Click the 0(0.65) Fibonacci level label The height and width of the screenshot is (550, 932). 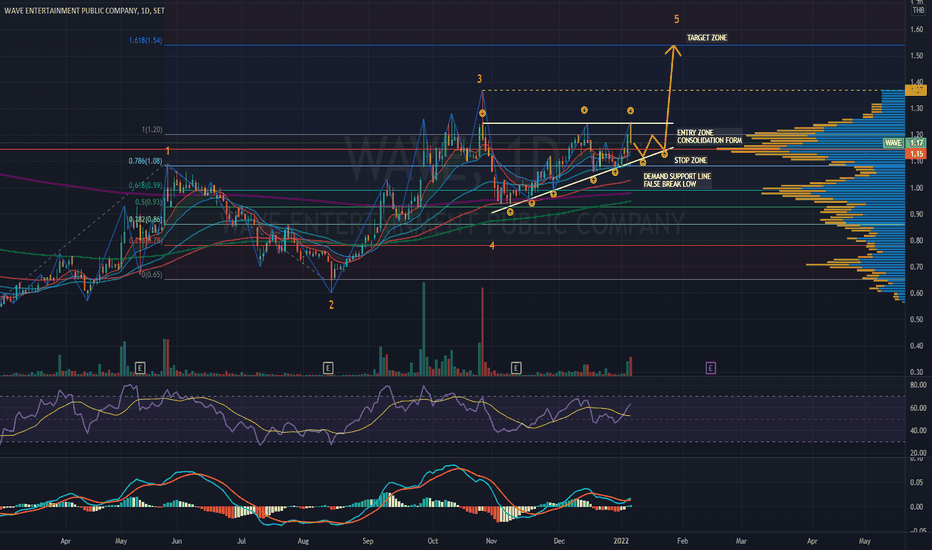[x=152, y=275]
